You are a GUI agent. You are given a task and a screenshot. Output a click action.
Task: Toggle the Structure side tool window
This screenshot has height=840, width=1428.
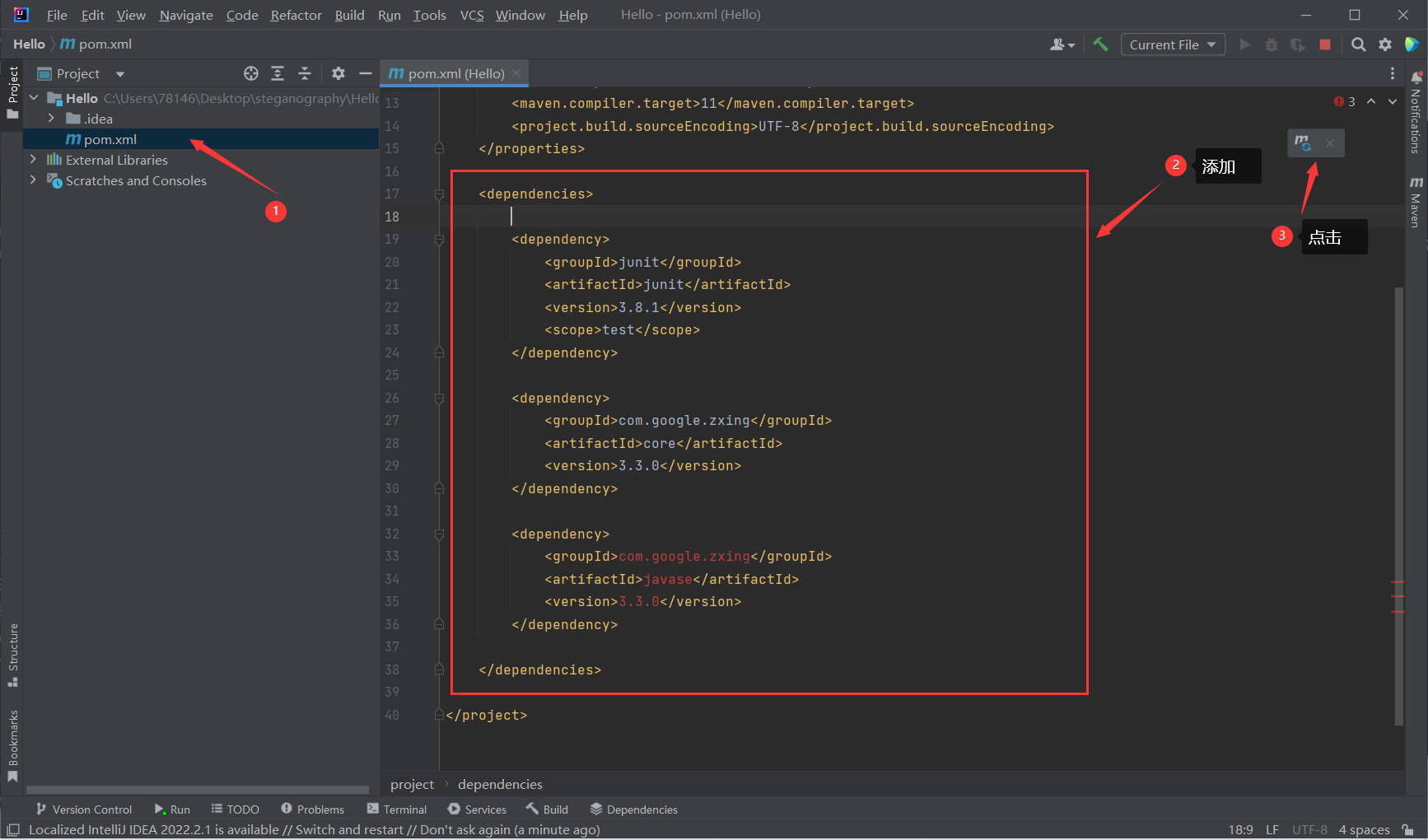[12, 655]
